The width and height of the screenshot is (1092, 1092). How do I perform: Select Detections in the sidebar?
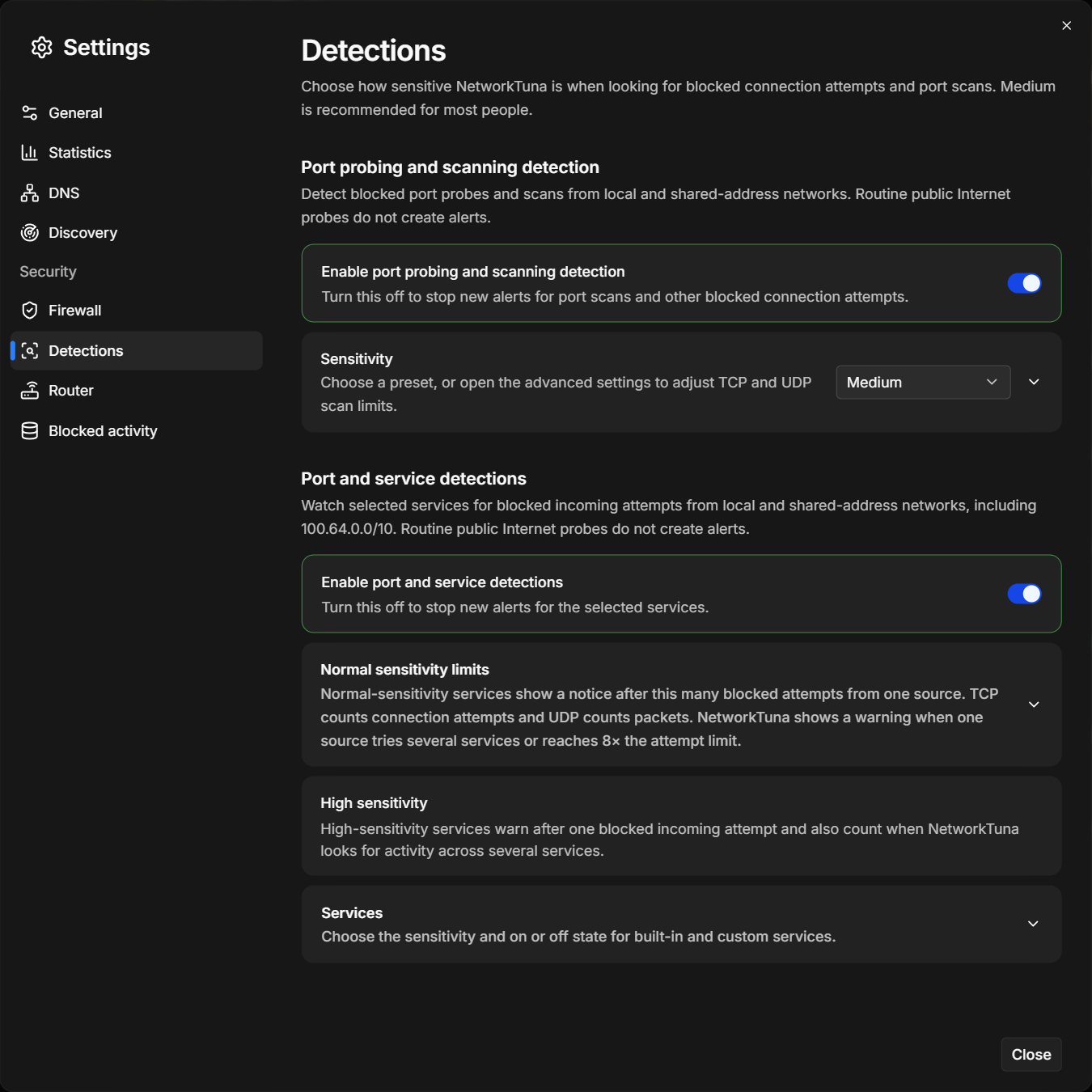(x=136, y=350)
